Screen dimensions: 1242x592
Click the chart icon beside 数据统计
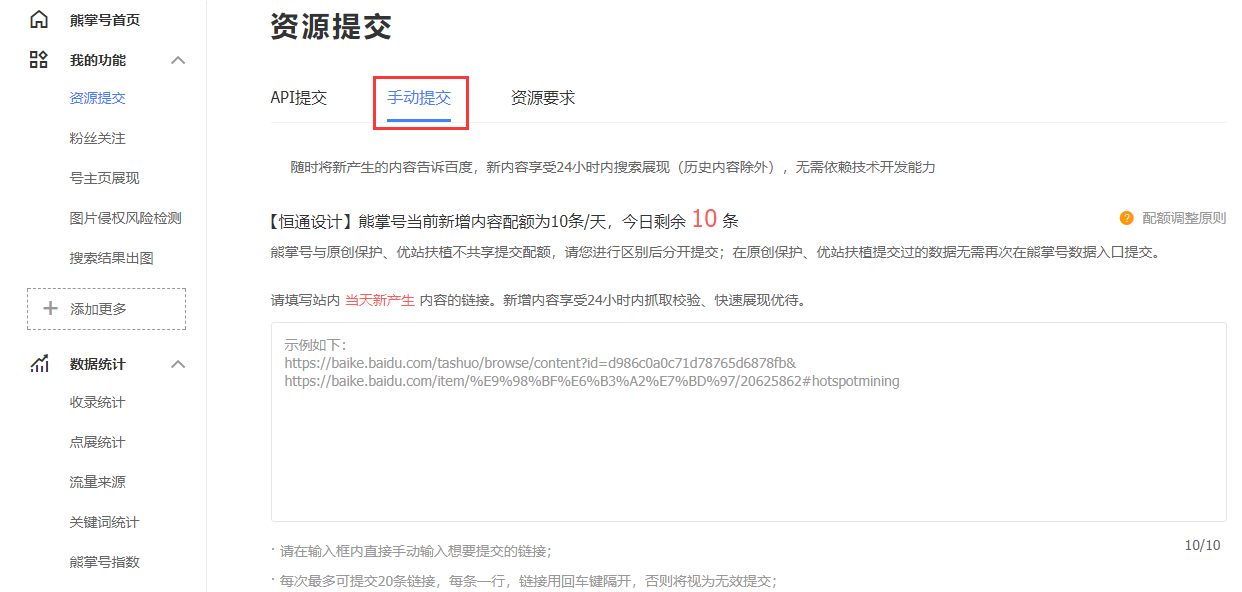pos(38,364)
